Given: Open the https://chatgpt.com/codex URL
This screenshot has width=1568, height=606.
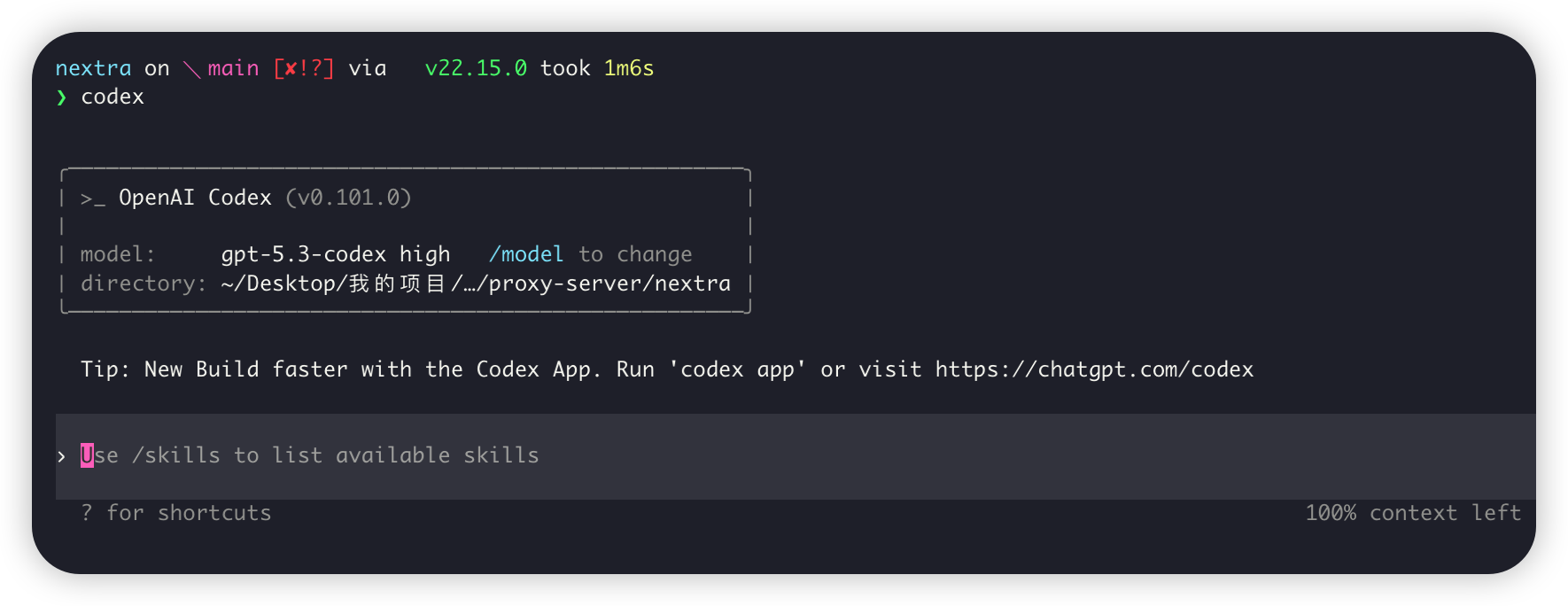Looking at the screenshot, I should click(1094, 369).
